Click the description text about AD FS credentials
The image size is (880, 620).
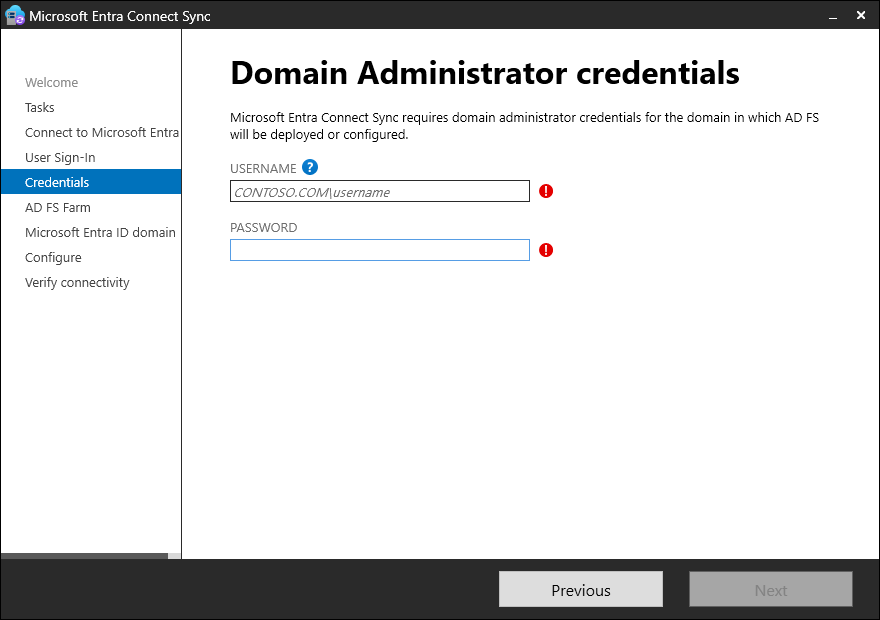pos(525,126)
